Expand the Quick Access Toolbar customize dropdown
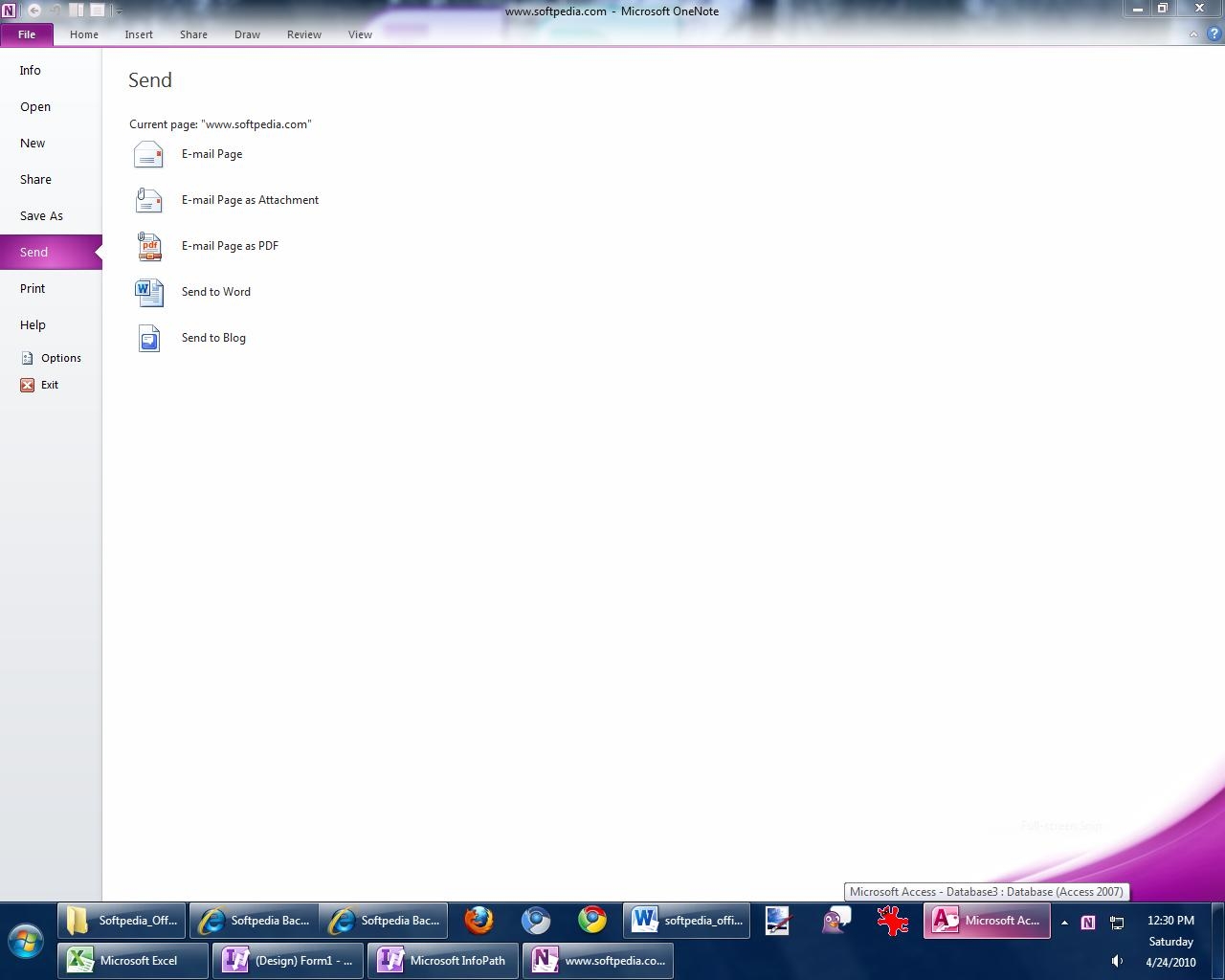Screen dimensions: 1225x980 119,11
